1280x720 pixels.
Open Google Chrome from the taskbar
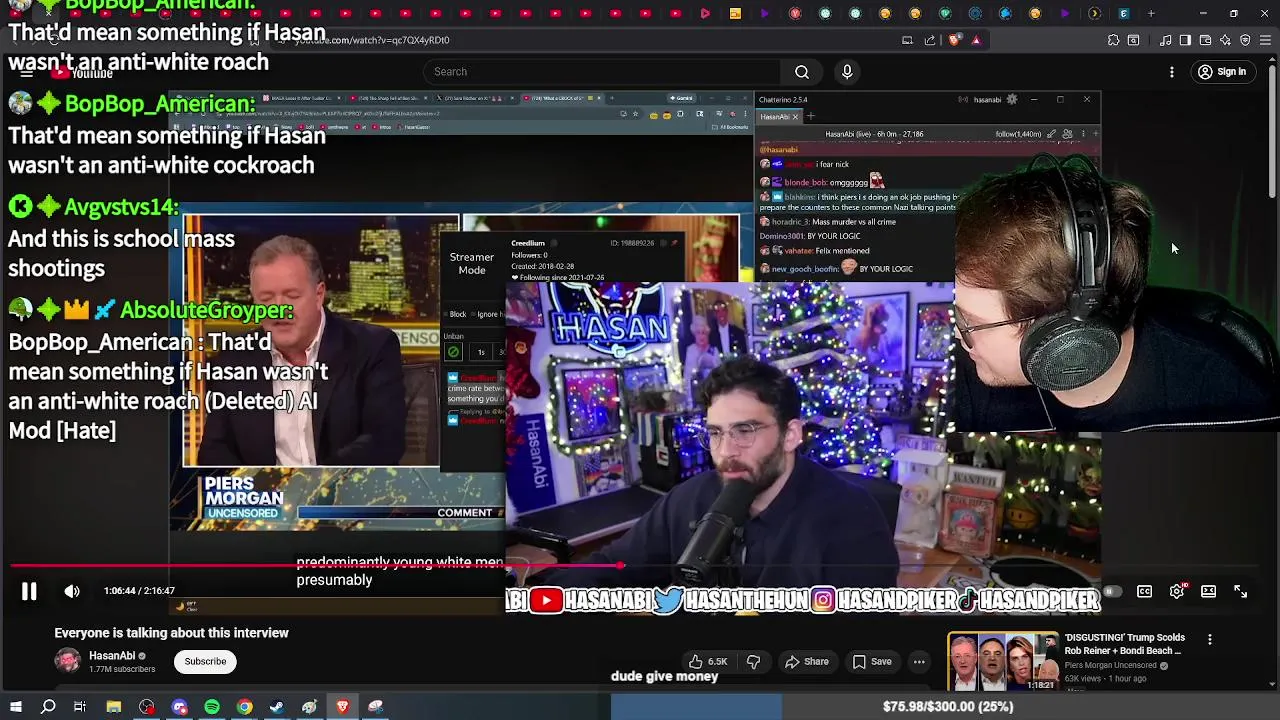click(244, 707)
